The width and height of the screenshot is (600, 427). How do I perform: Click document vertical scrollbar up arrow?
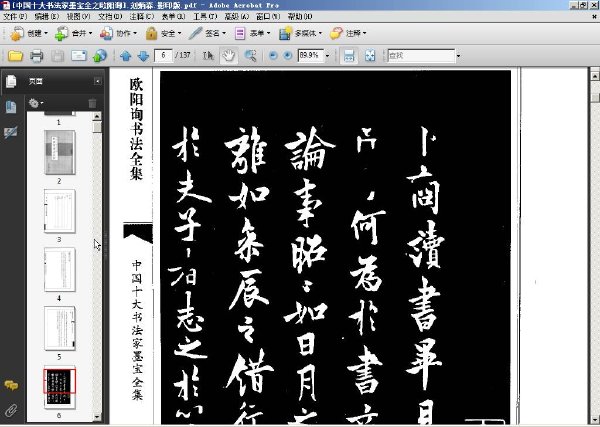[x=595, y=76]
